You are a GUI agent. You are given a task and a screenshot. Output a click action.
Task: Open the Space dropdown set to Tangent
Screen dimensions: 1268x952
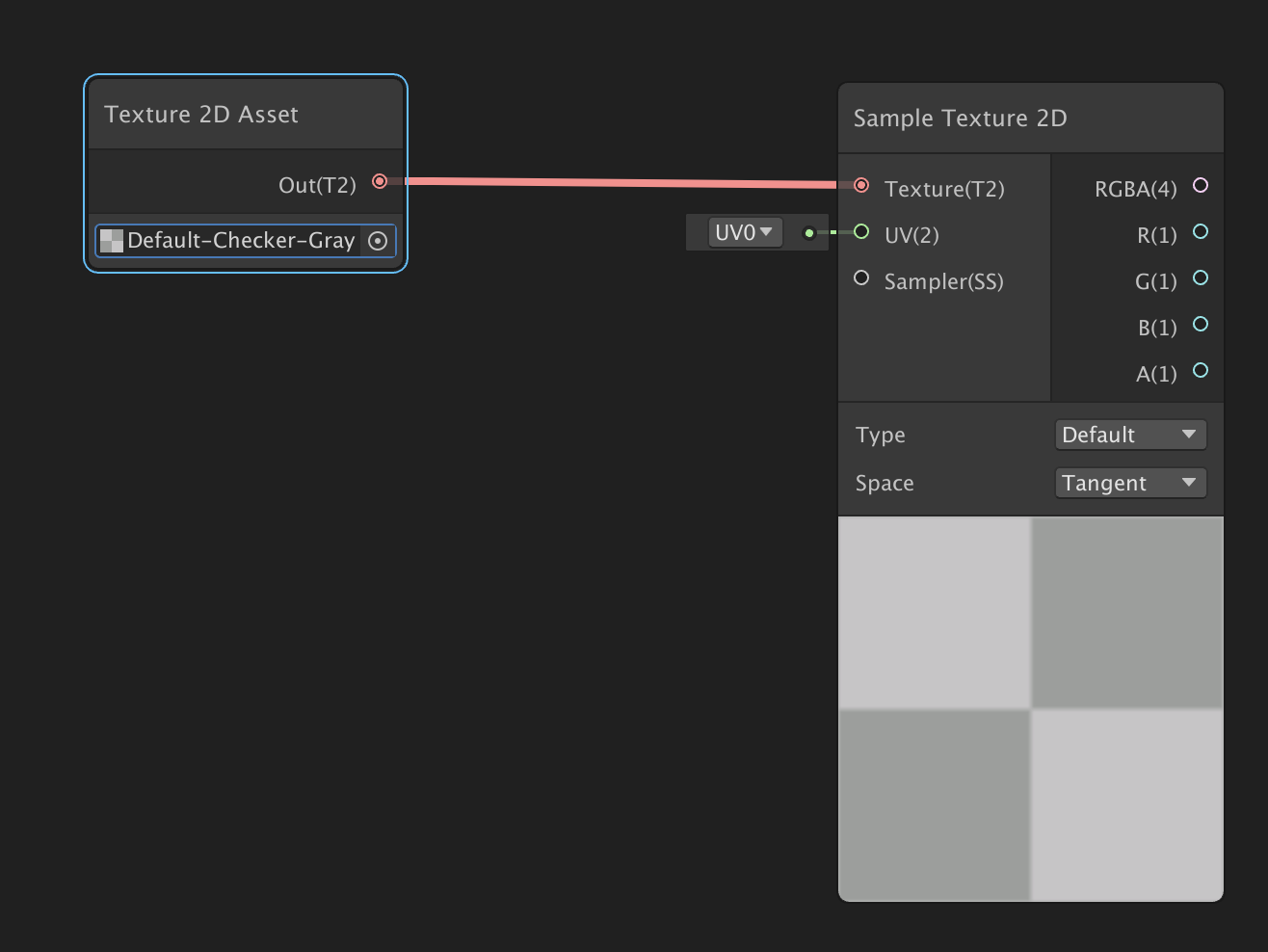pyautogui.click(x=1130, y=483)
